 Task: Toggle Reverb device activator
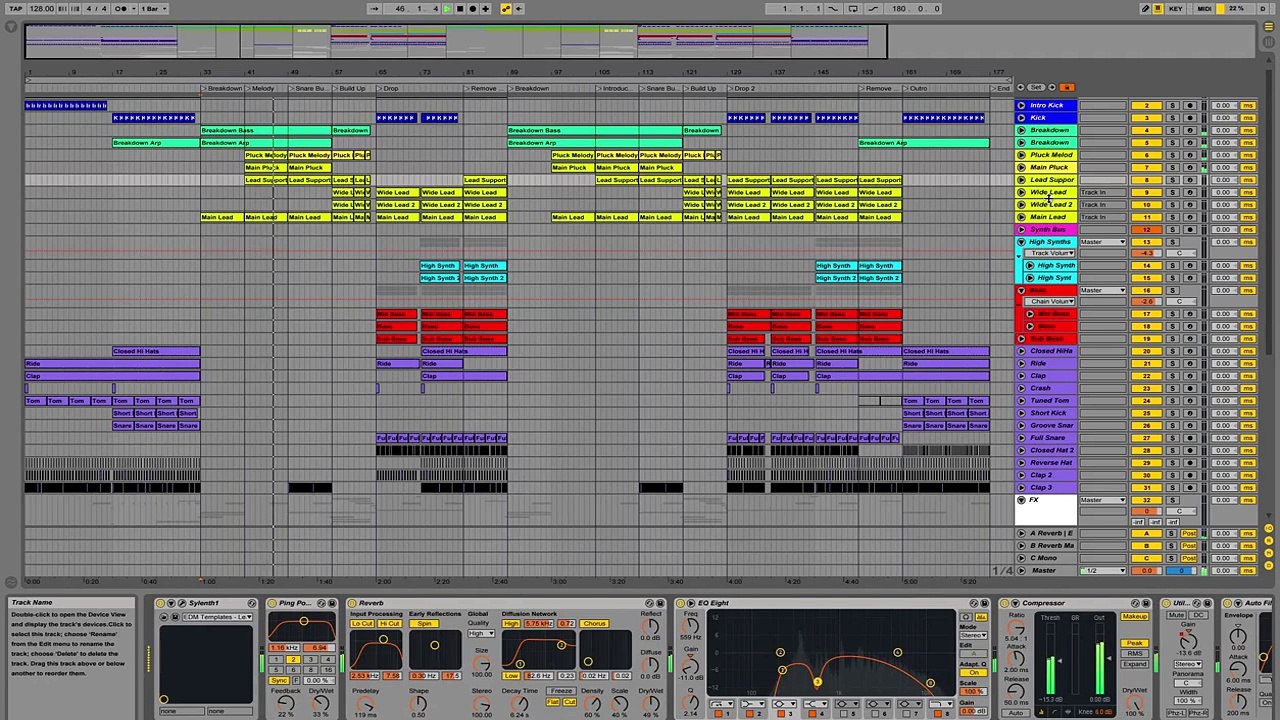(352, 603)
